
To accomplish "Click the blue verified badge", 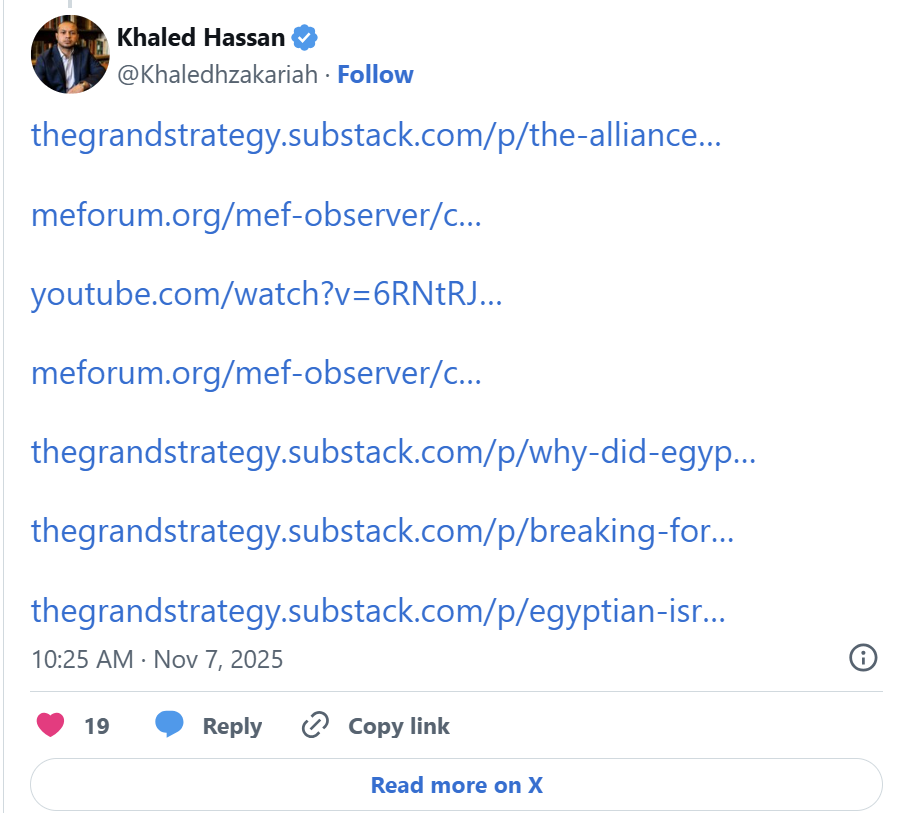I will pyautogui.click(x=304, y=38).
